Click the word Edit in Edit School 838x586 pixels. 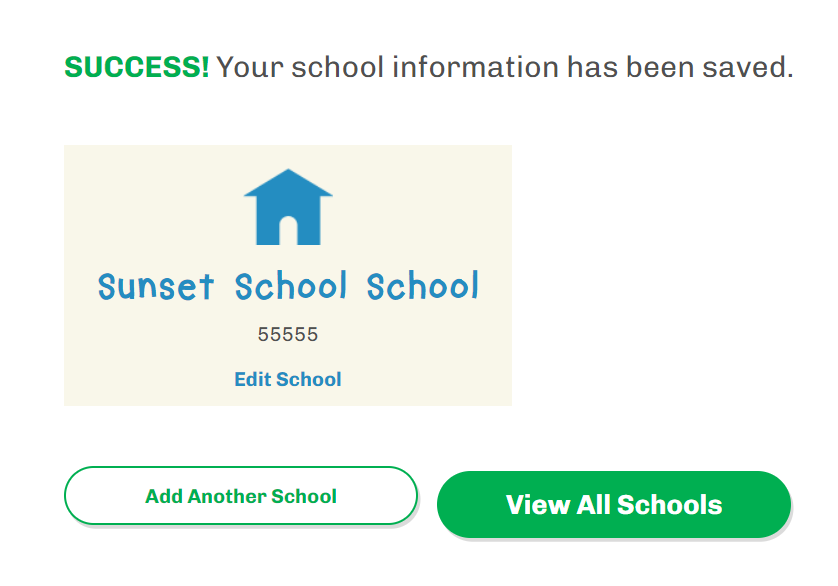pos(251,379)
